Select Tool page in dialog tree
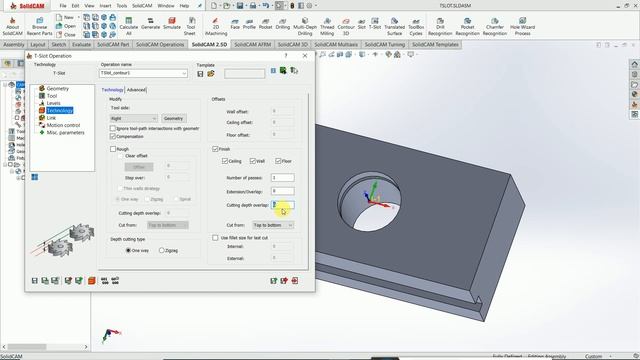This screenshot has width=640, height=360. point(52,96)
